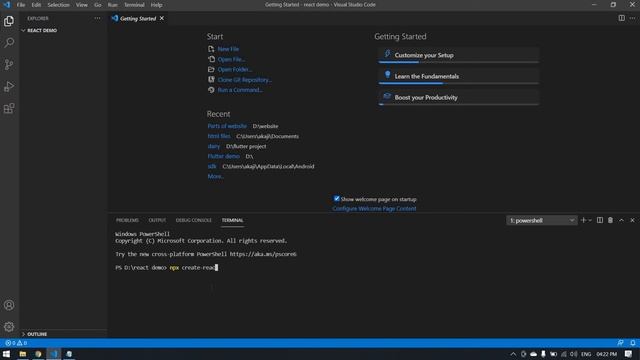Image resolution: width=640 pixels, height=360 pixels.
Task: Open recent html files folder
Action: point(219,136)
